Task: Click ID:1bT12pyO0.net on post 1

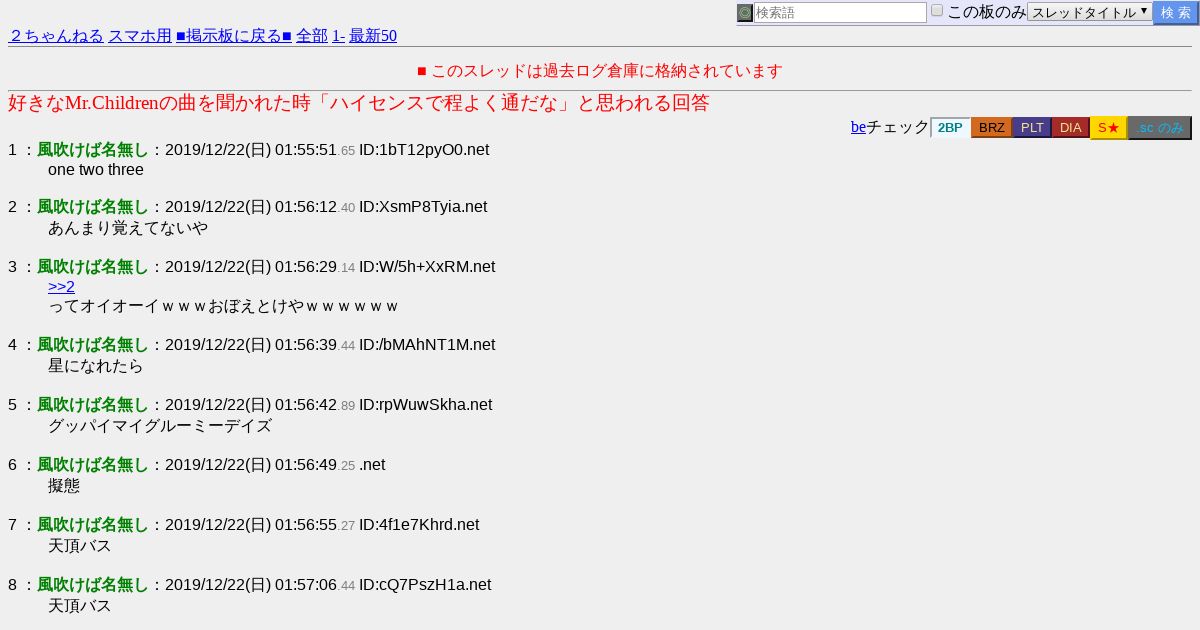Action: (x=424, y=150)
